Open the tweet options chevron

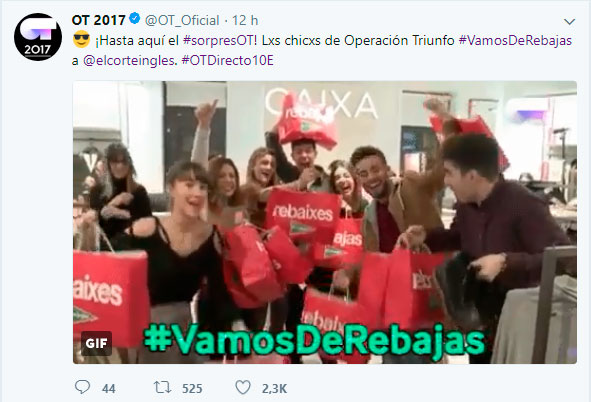point(569,21)
